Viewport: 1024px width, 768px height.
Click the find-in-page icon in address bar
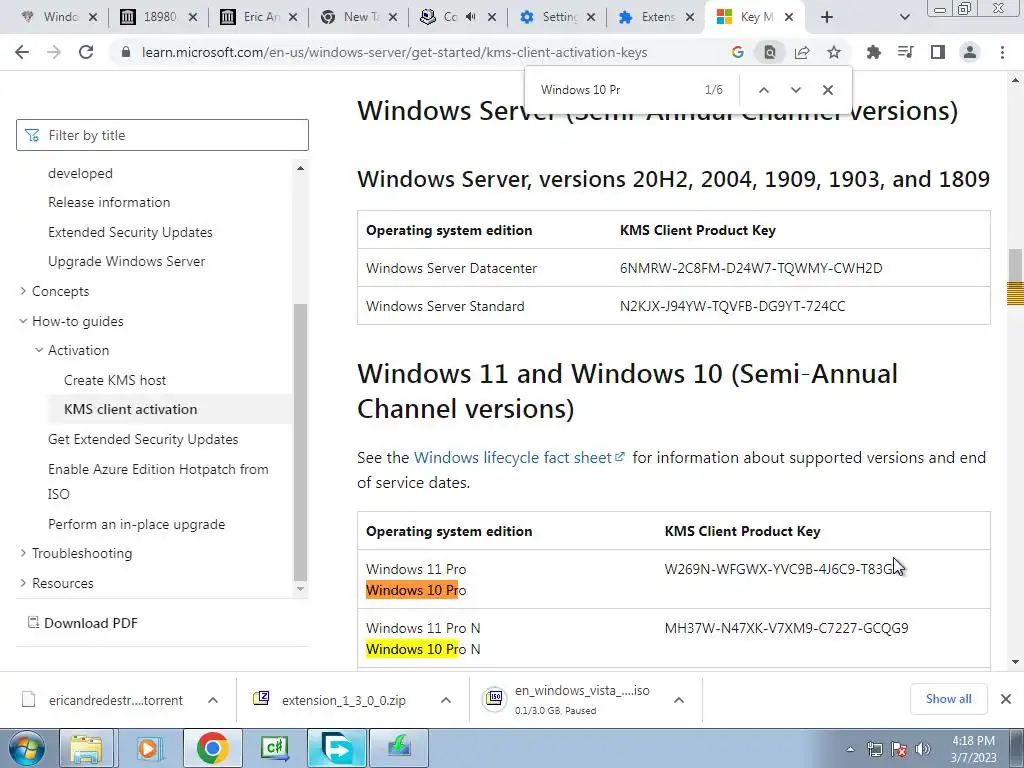pos(769,52)
